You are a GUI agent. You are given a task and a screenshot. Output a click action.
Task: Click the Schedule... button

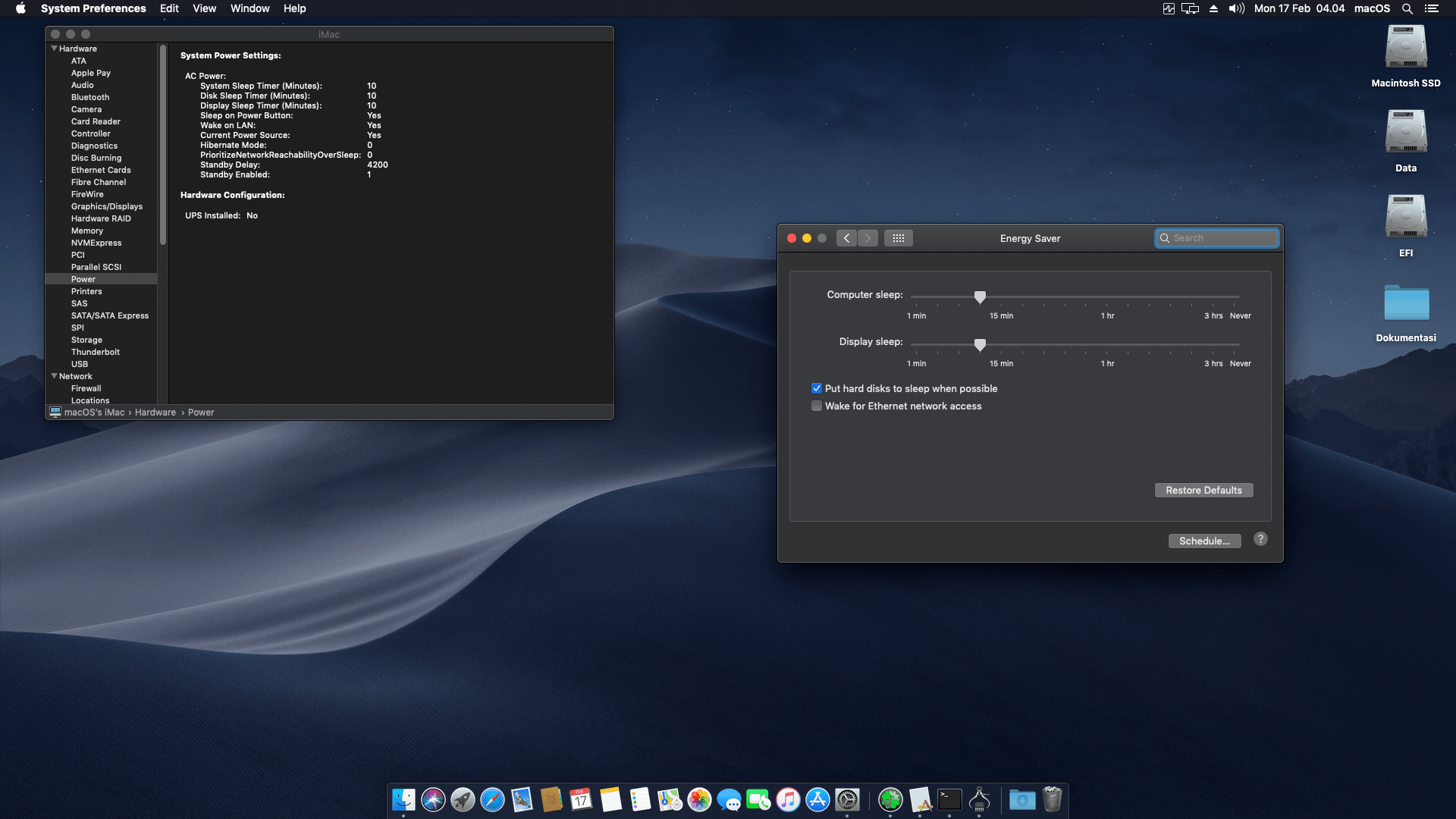(1204, 541)
